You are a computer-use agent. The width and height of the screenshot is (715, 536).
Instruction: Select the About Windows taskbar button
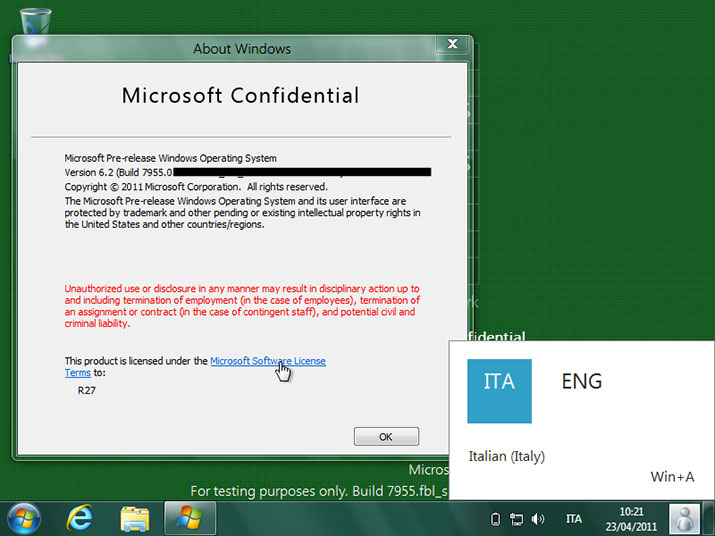[190, 518]
